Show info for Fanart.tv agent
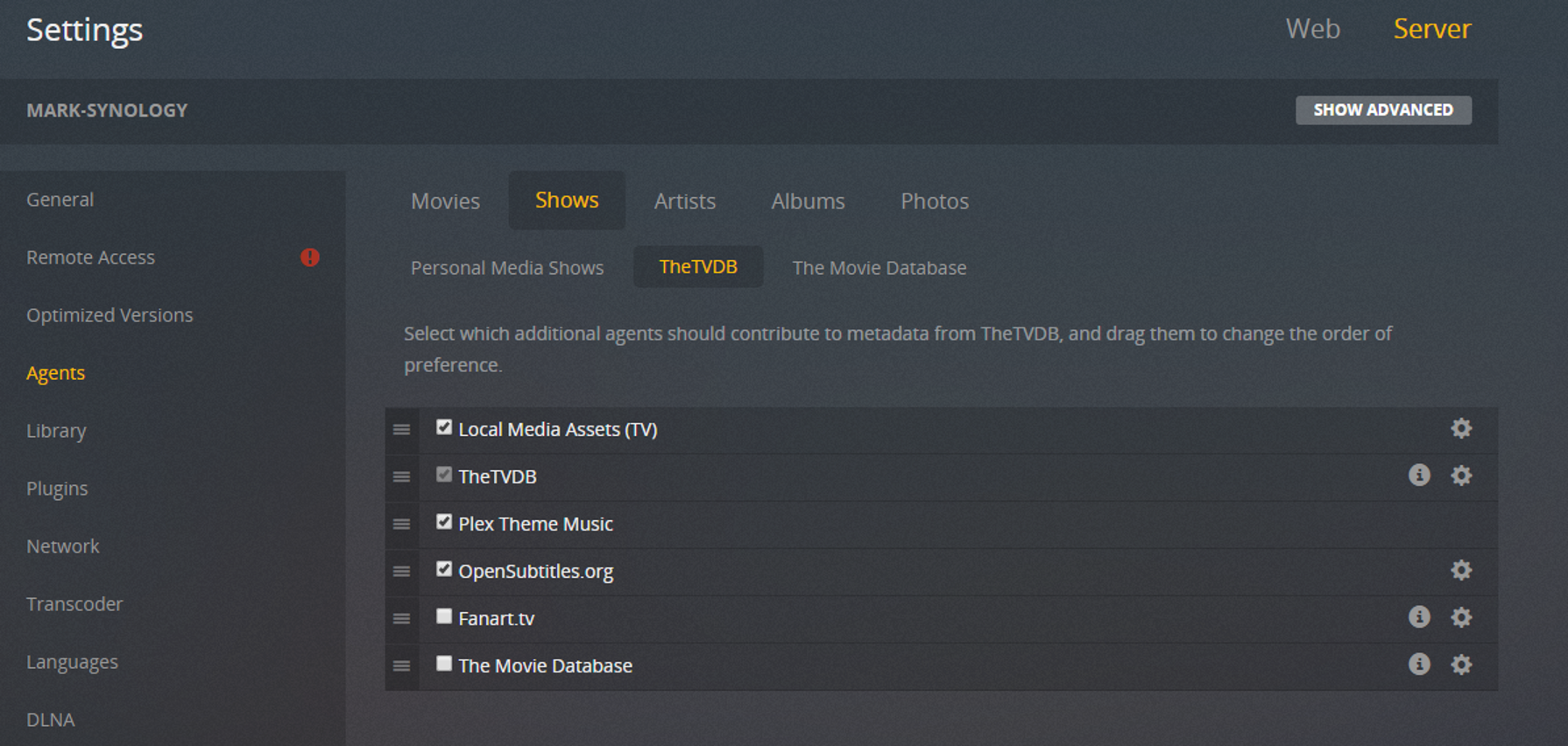Screen dimensions: 1568x746 [x=1419, y=617]
